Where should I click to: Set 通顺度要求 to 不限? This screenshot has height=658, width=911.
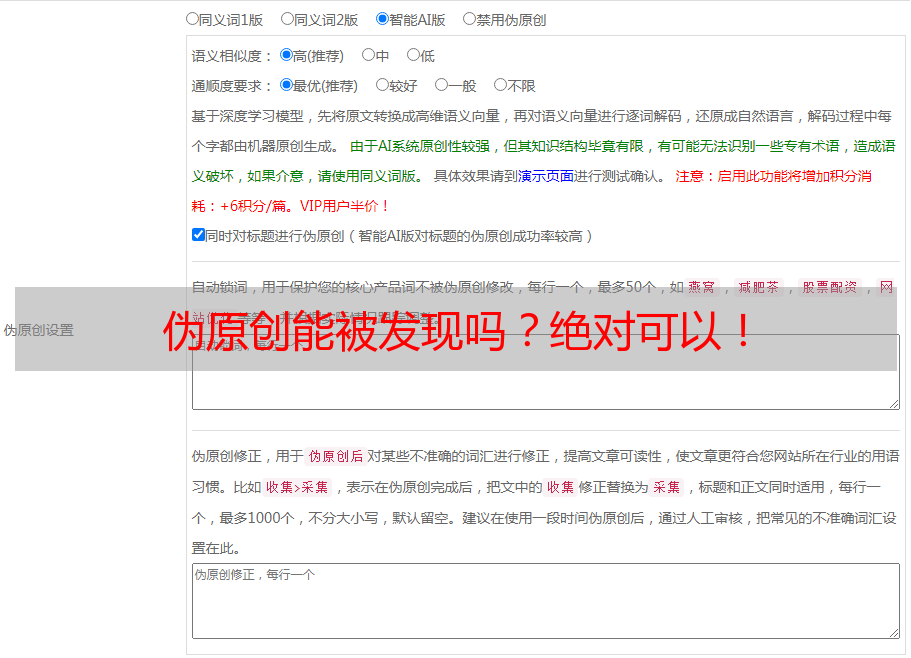(500, 85)
